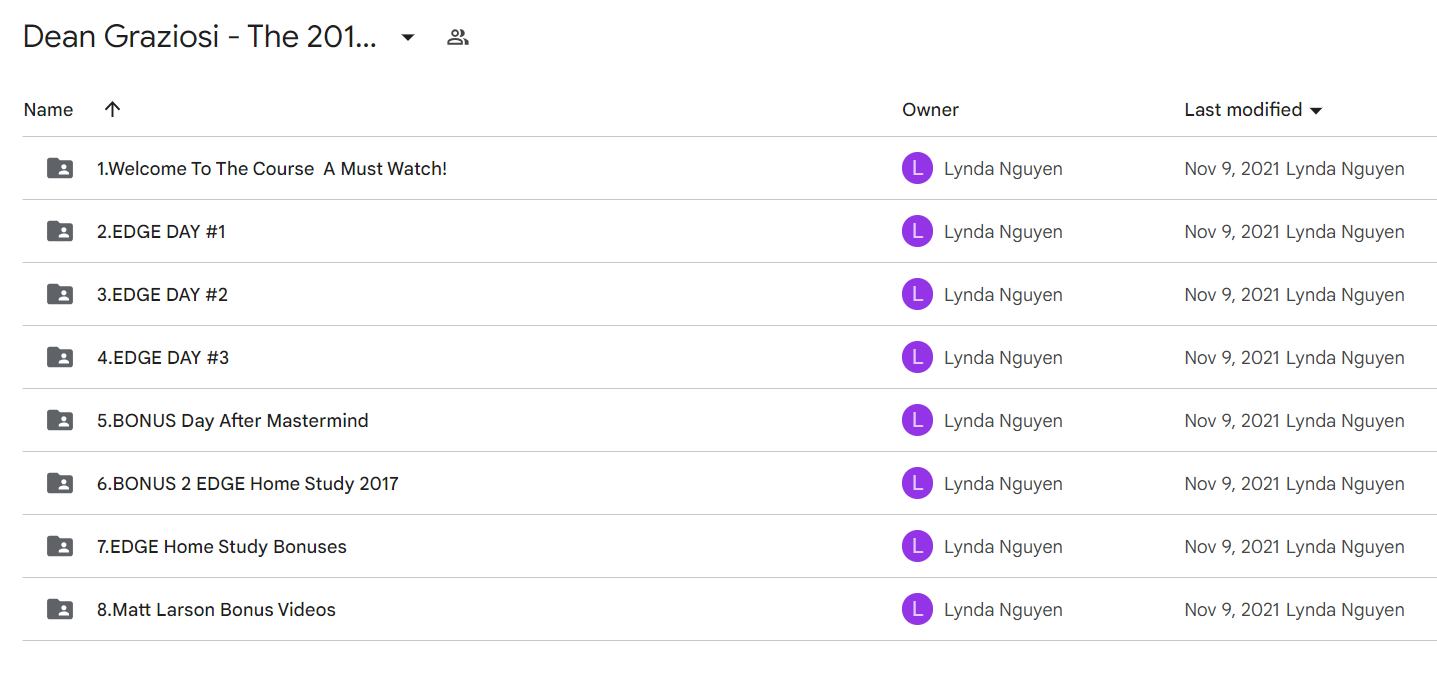Click owner avatar in Welcome To The Course row

coord(917,168)
